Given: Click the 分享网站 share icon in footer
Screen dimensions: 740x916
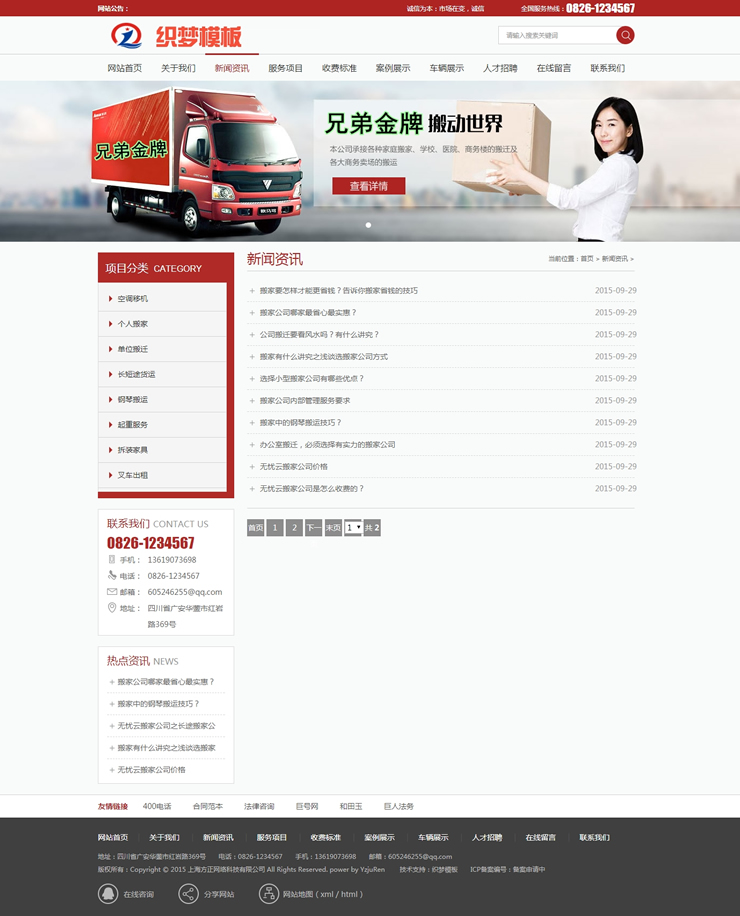Looking at the screenshot, I should (x=188, y=894).
